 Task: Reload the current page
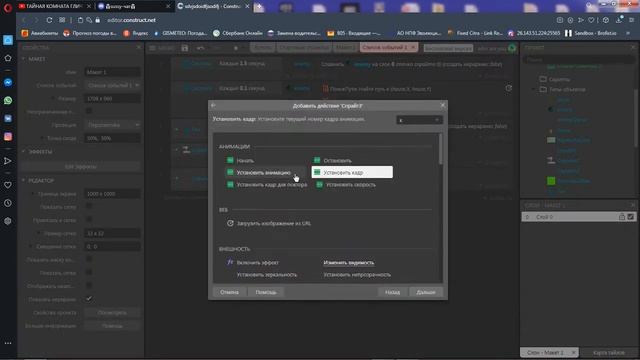(49, 20)
